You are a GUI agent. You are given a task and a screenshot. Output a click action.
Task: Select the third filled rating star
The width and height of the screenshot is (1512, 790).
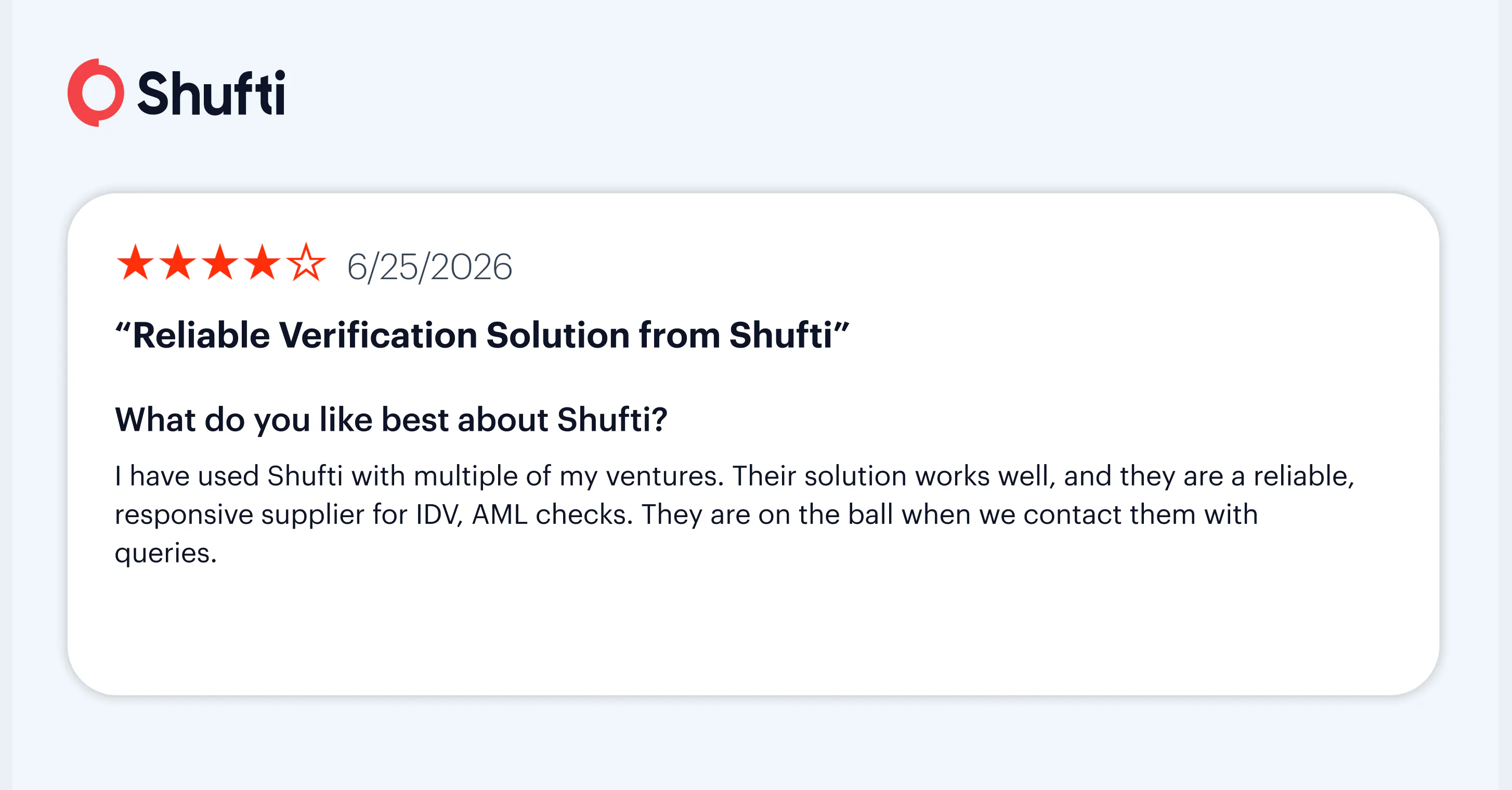[220, 262]
